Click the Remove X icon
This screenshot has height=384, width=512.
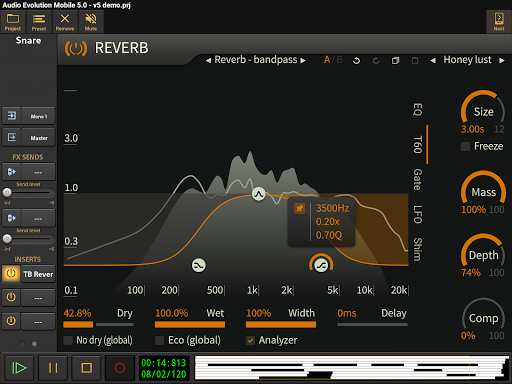coord(65,22)
